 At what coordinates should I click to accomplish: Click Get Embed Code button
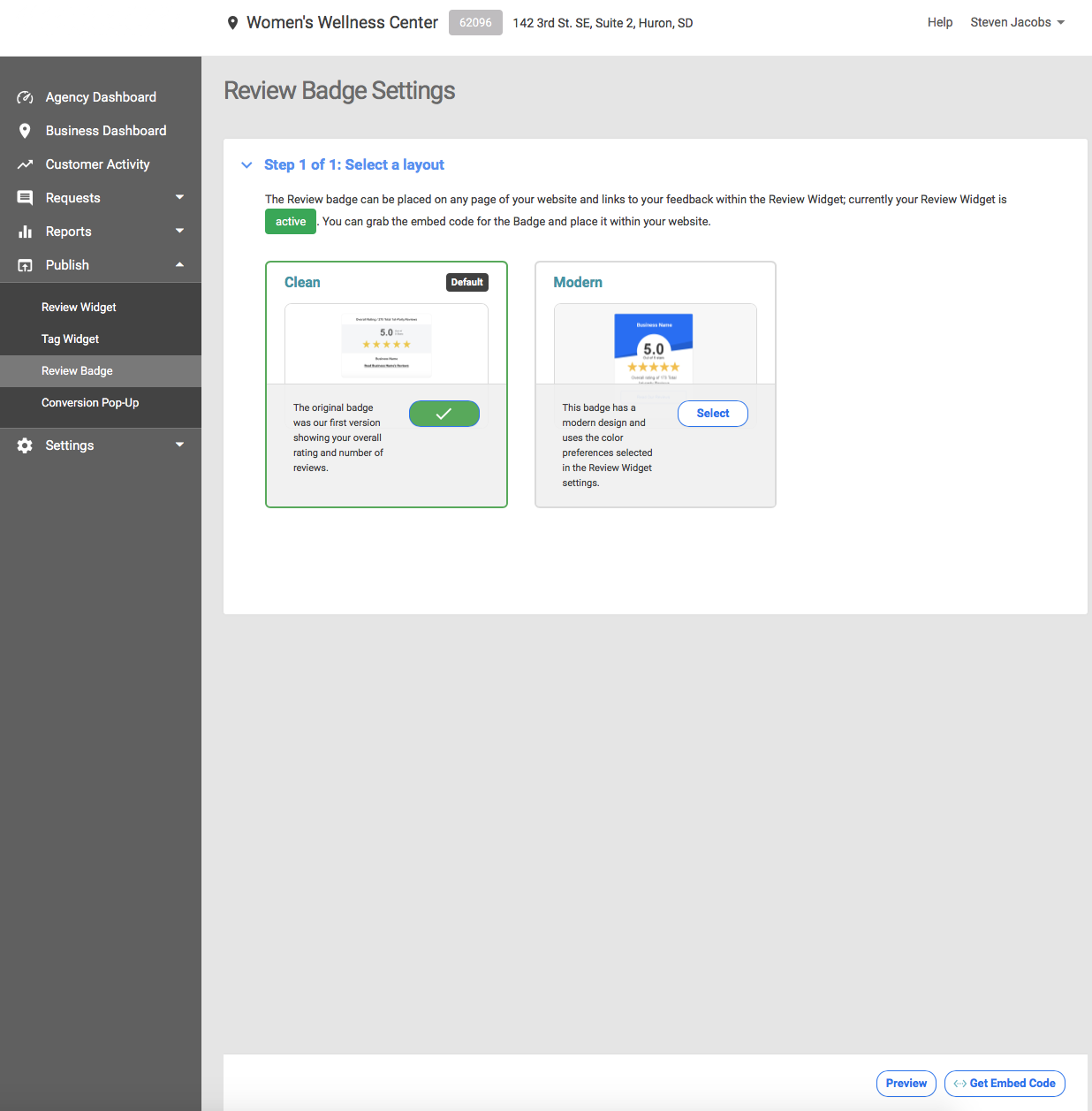coord(1005,1084)
